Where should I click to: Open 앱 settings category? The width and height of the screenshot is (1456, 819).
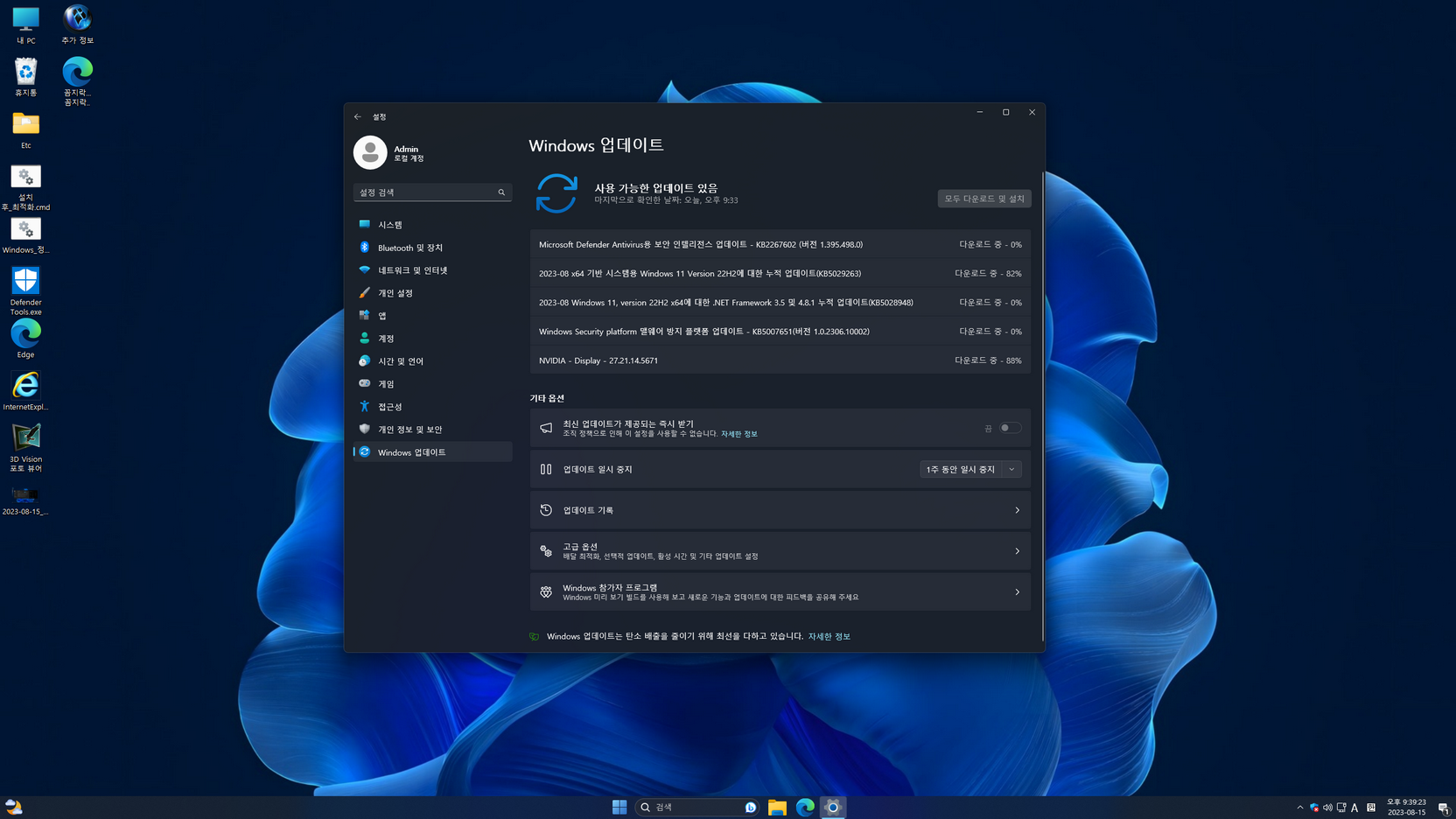tap(432, 316)
